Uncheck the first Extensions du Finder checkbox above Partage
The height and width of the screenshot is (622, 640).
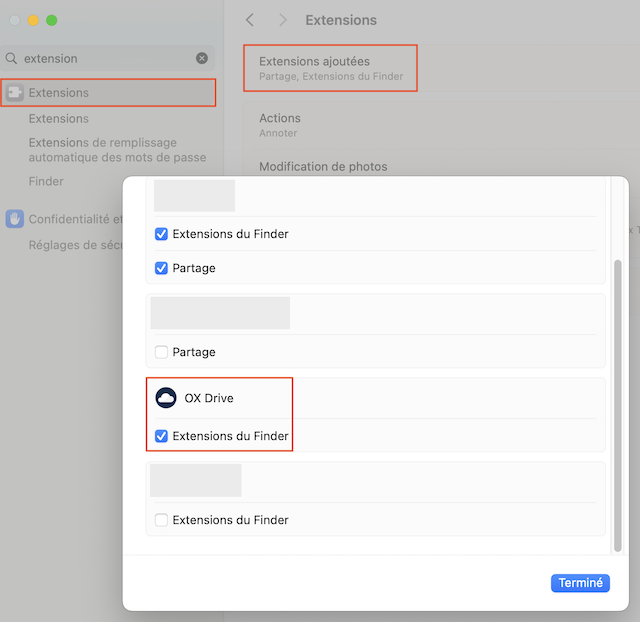point(161,234)
